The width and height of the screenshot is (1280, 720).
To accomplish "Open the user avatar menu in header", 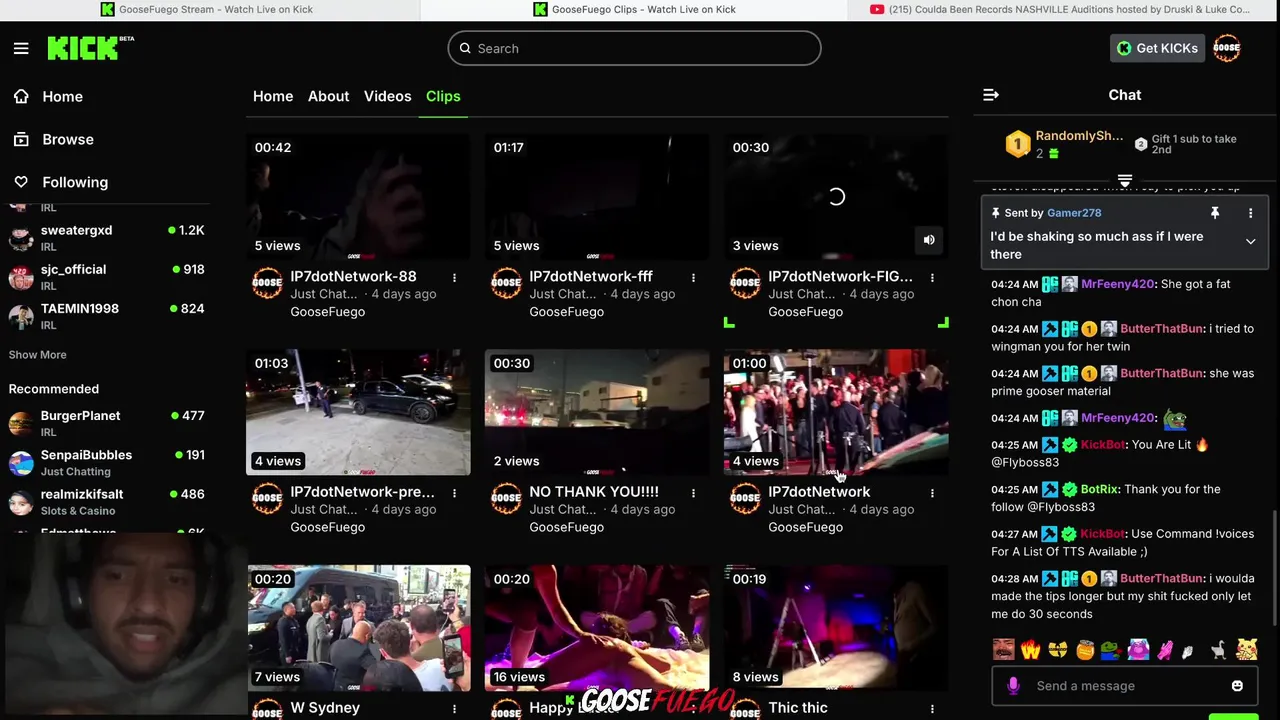I will point(1227,48).
